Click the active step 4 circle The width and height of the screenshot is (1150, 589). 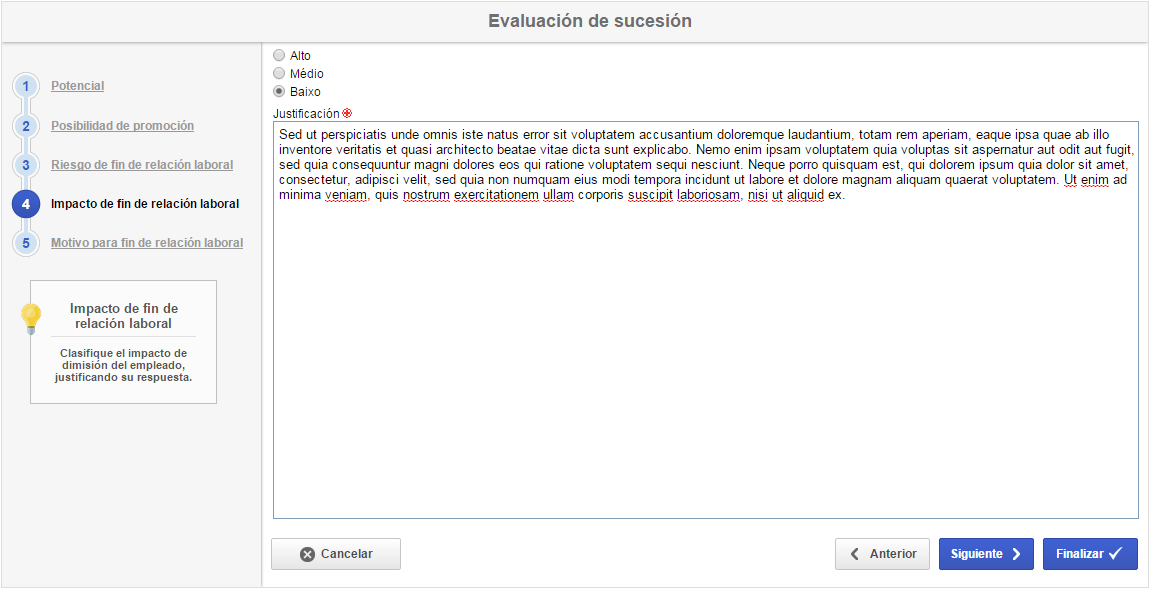pyautogui.click(x=26, y=204)
